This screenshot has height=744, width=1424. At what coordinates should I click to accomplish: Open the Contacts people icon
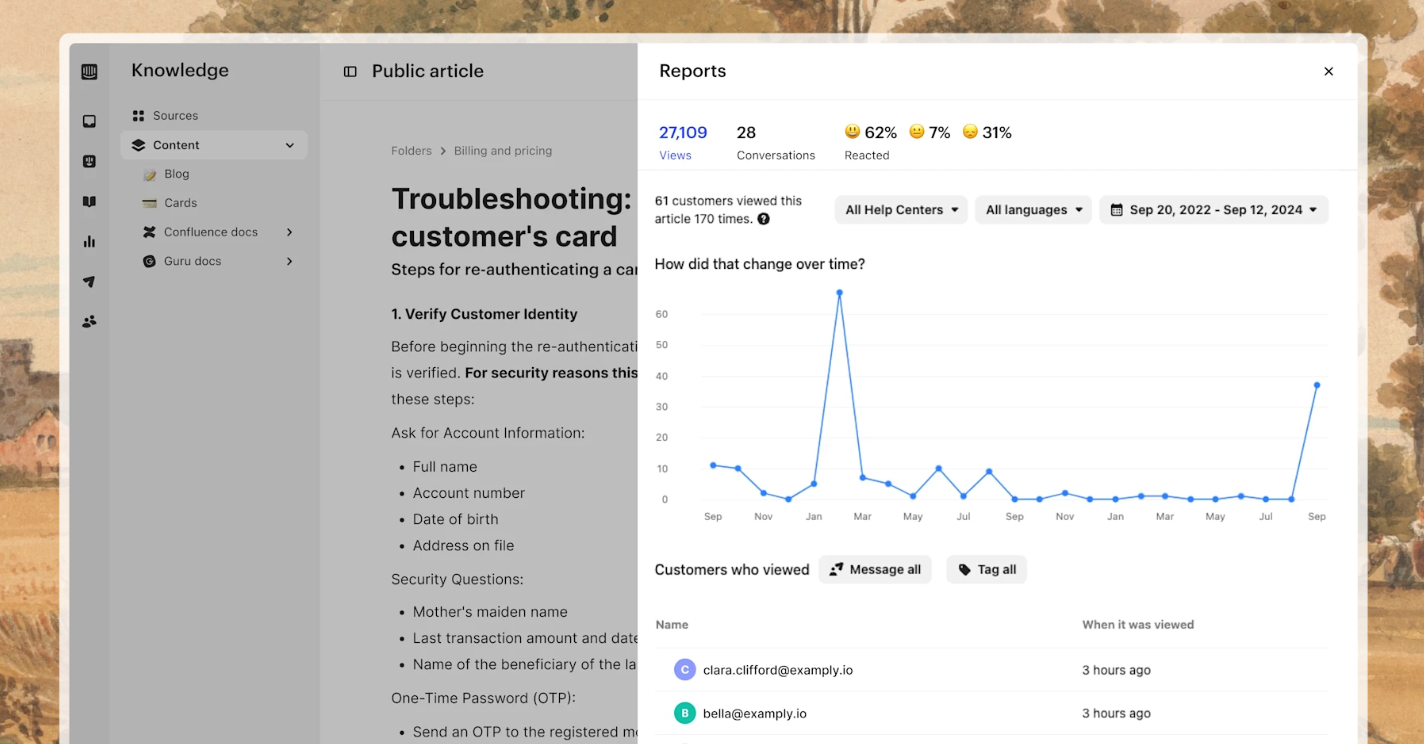pyautogui.click(x=89, y=321)
